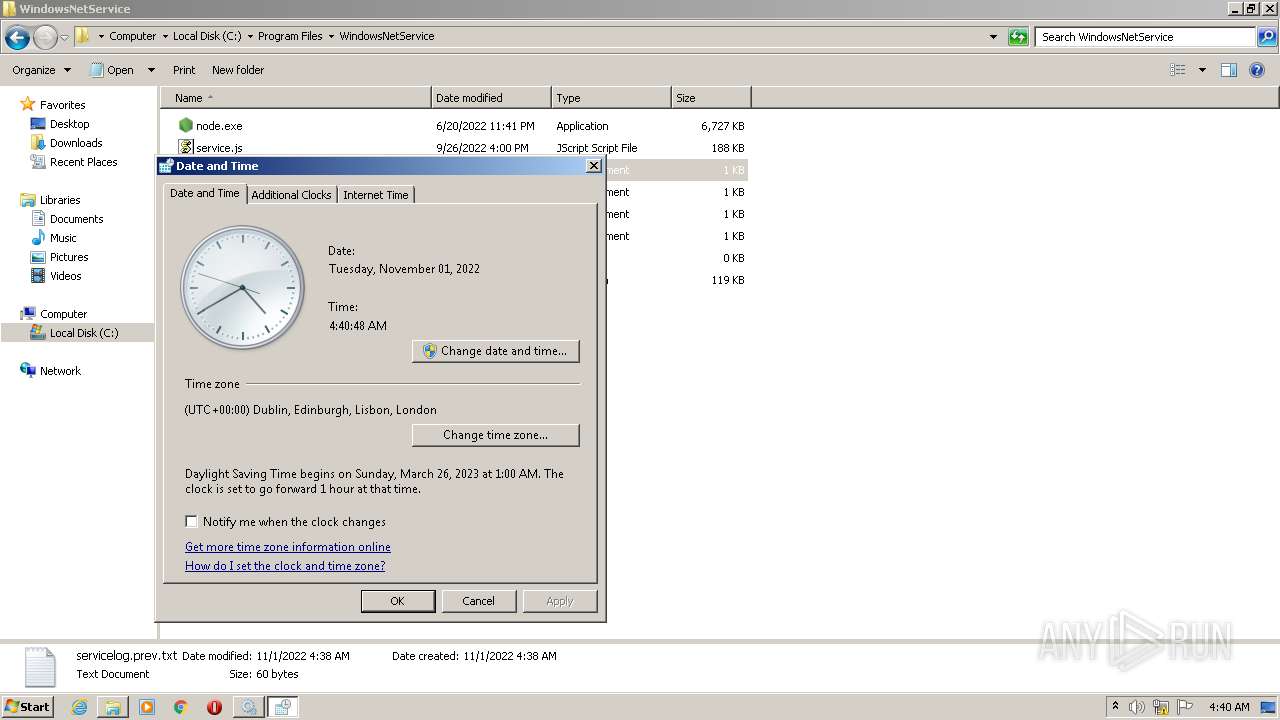Open the Pictures library
The height and width of the screenshot is (720, 1280).
[x=69, y=257]
